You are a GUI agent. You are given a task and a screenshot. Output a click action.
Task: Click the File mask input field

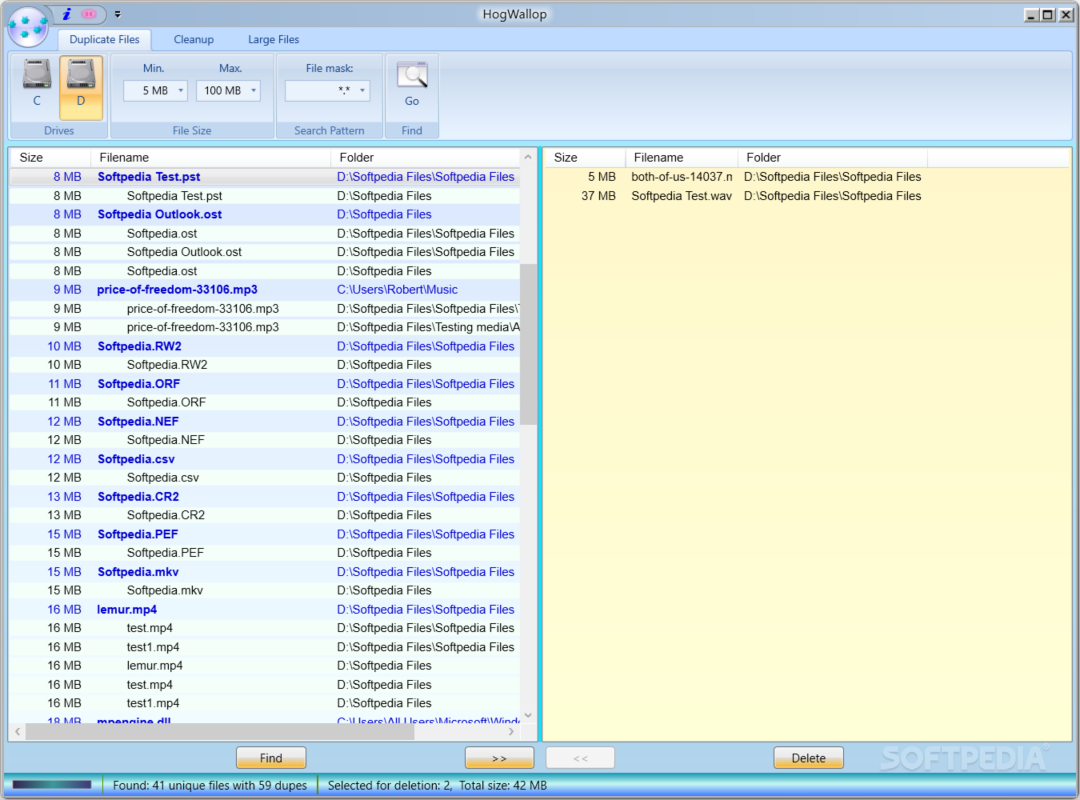(x=327, y=91)
